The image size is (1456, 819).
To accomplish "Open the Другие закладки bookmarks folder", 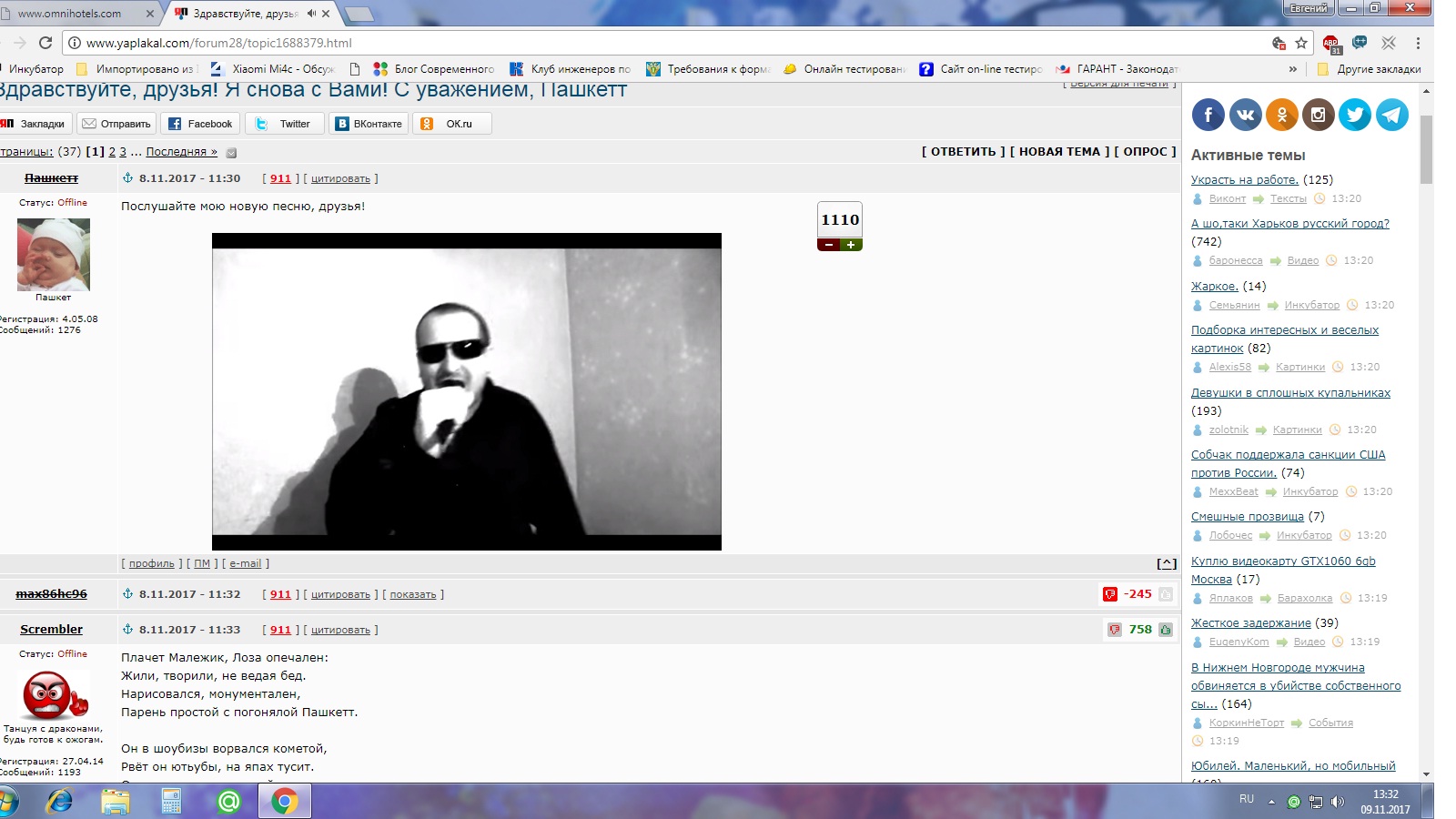I will 1369,69.
